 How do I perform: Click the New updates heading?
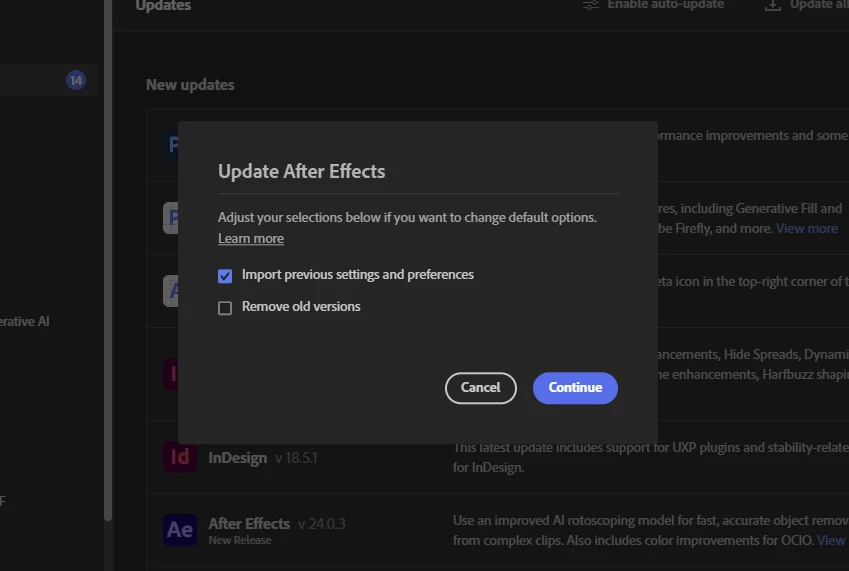(x=190, y=85)
